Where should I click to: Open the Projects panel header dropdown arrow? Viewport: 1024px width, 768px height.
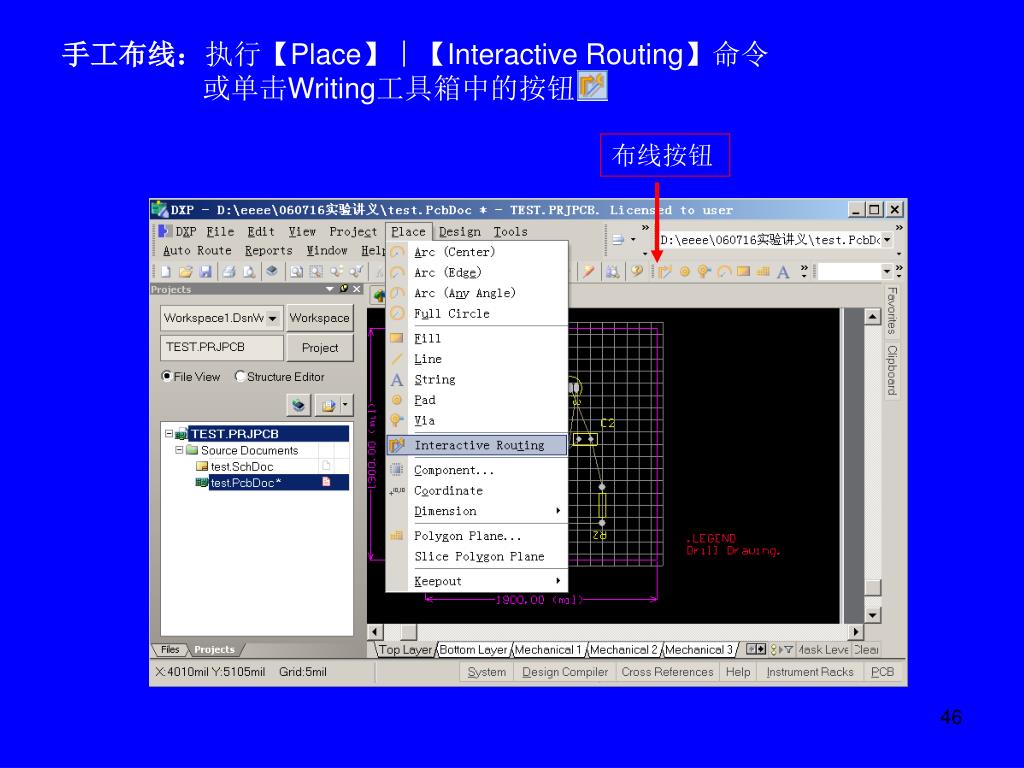pyautogui.click(x=330, y=289)
